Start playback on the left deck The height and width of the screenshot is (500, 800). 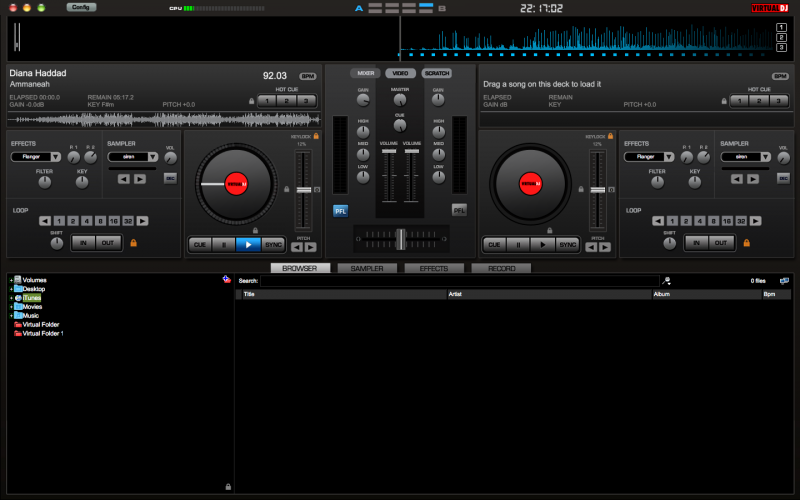point(248,244)
